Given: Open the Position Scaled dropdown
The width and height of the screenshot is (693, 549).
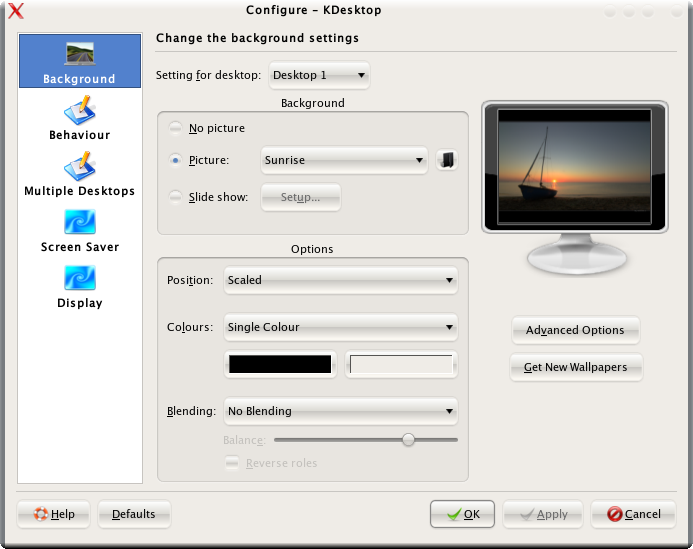Looking at the screenshot, I should 340,280.
